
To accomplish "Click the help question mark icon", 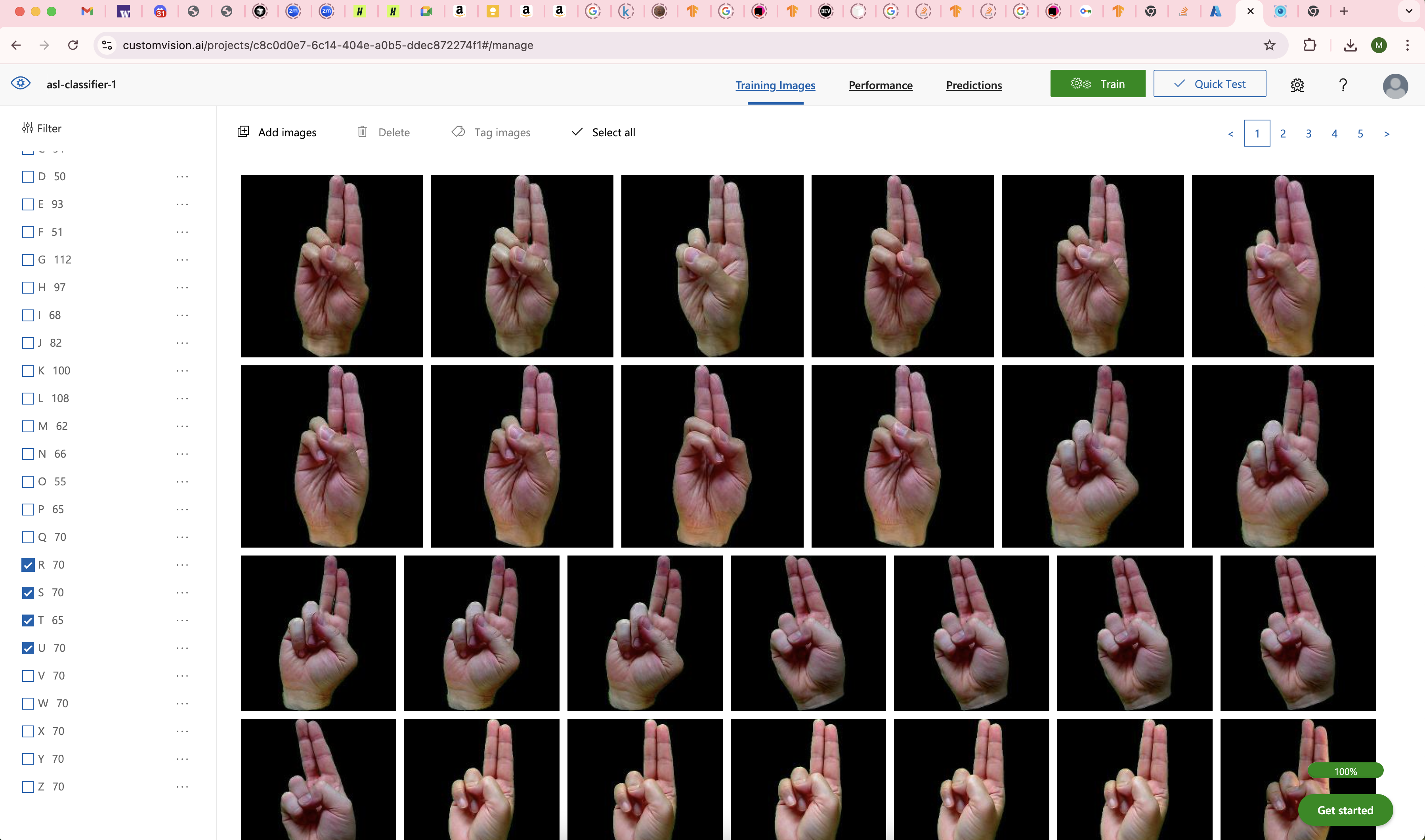I will point(1343,85).
